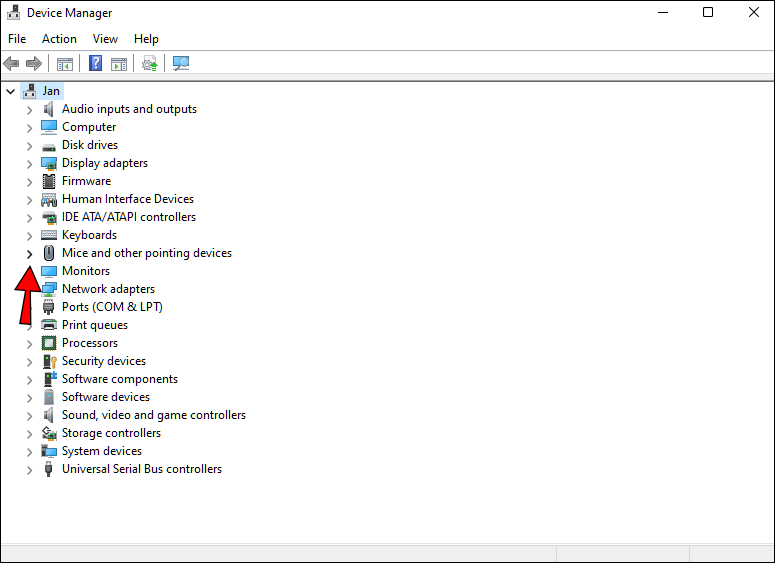This screenshot has width=775, height=563.
Task: Expand the Computer category
Action: click(x=29, y=128)
